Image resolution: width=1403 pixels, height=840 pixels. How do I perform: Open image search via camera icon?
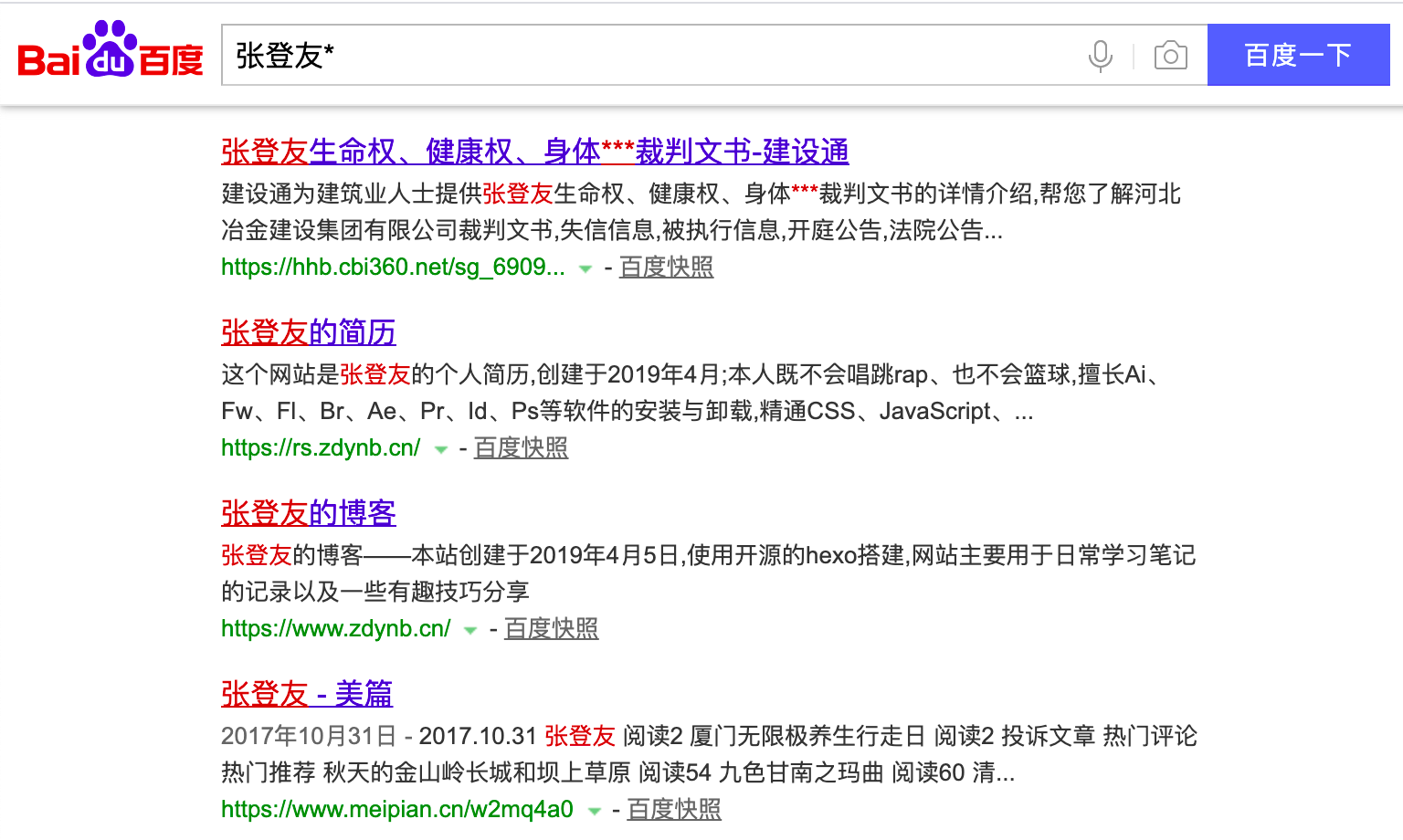coord(1170,56)
